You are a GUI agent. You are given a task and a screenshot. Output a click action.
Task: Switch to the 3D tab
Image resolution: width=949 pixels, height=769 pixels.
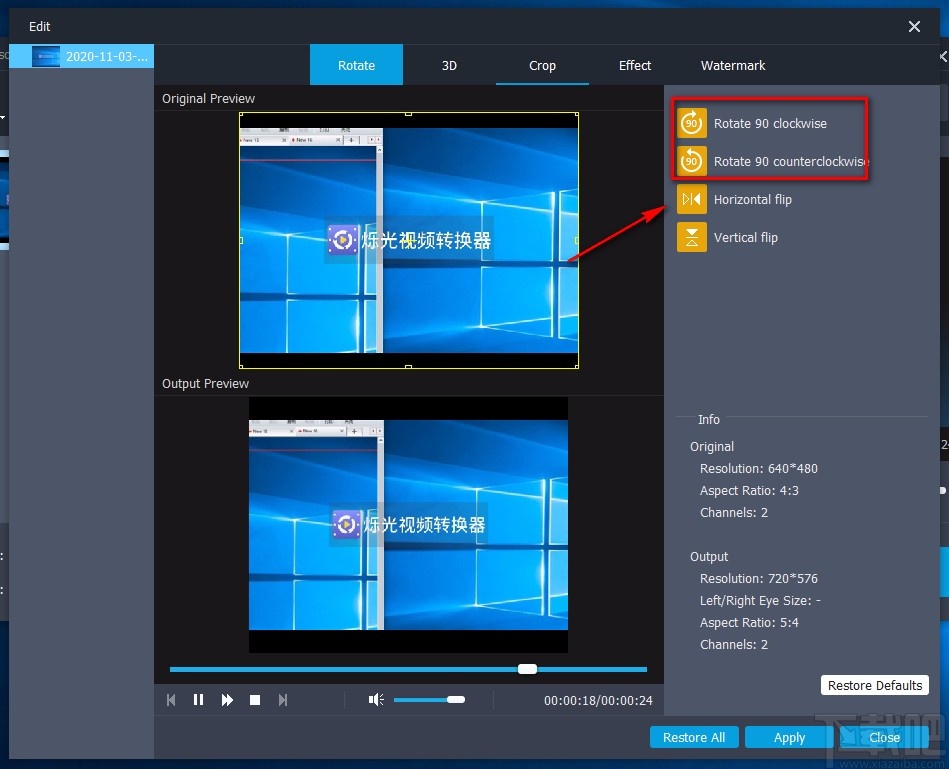(449, 65)
